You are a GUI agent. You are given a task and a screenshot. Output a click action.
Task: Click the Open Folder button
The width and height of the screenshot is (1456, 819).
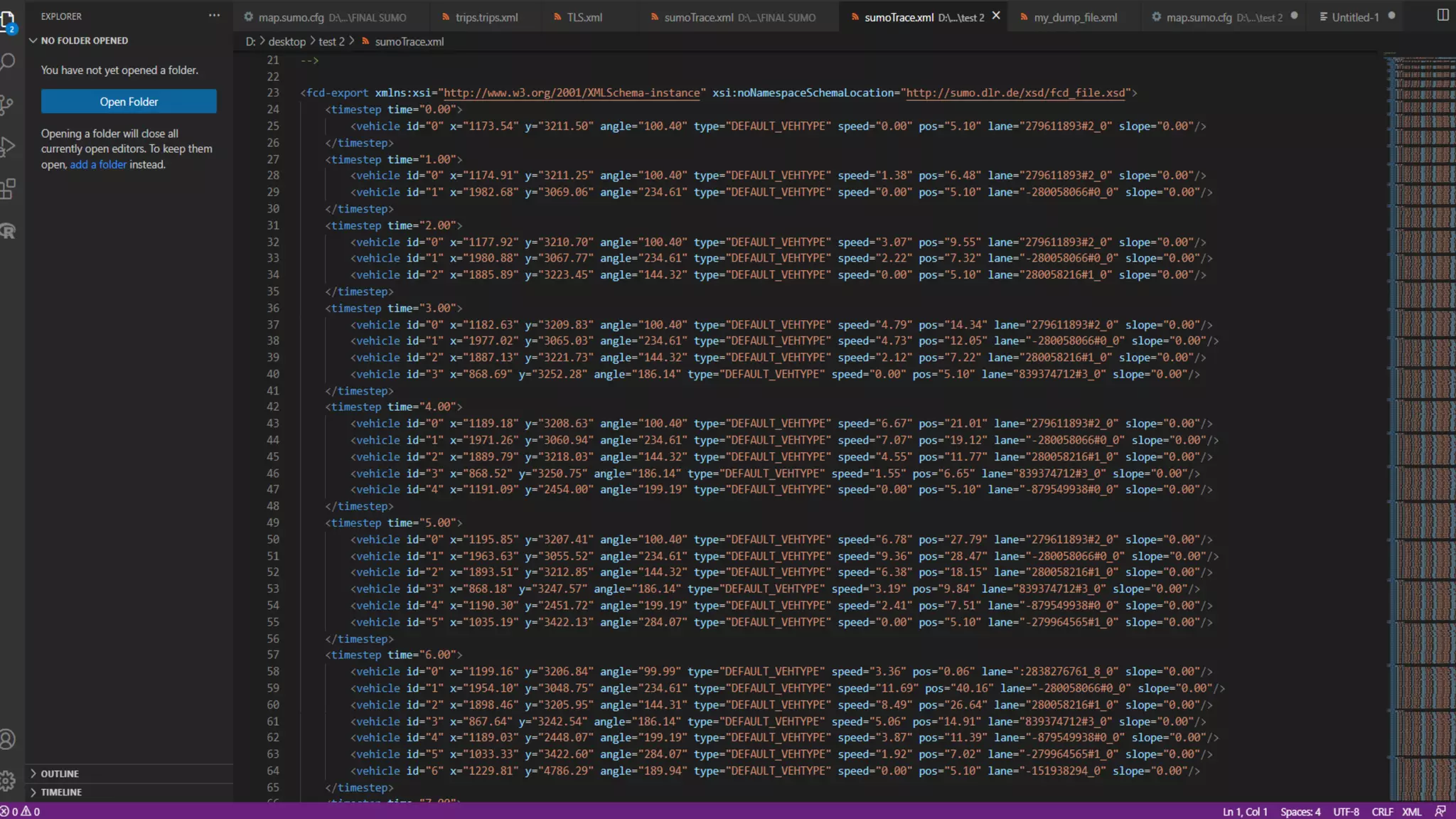[129, 102]
